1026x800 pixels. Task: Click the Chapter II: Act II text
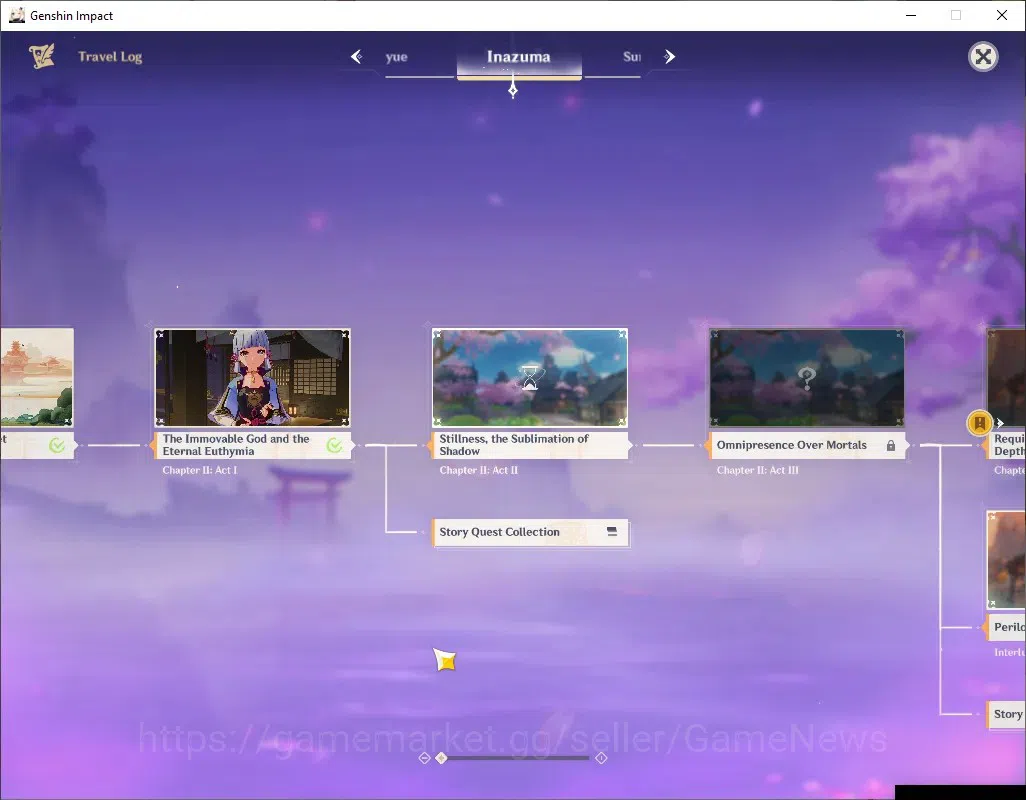[478, 470]
